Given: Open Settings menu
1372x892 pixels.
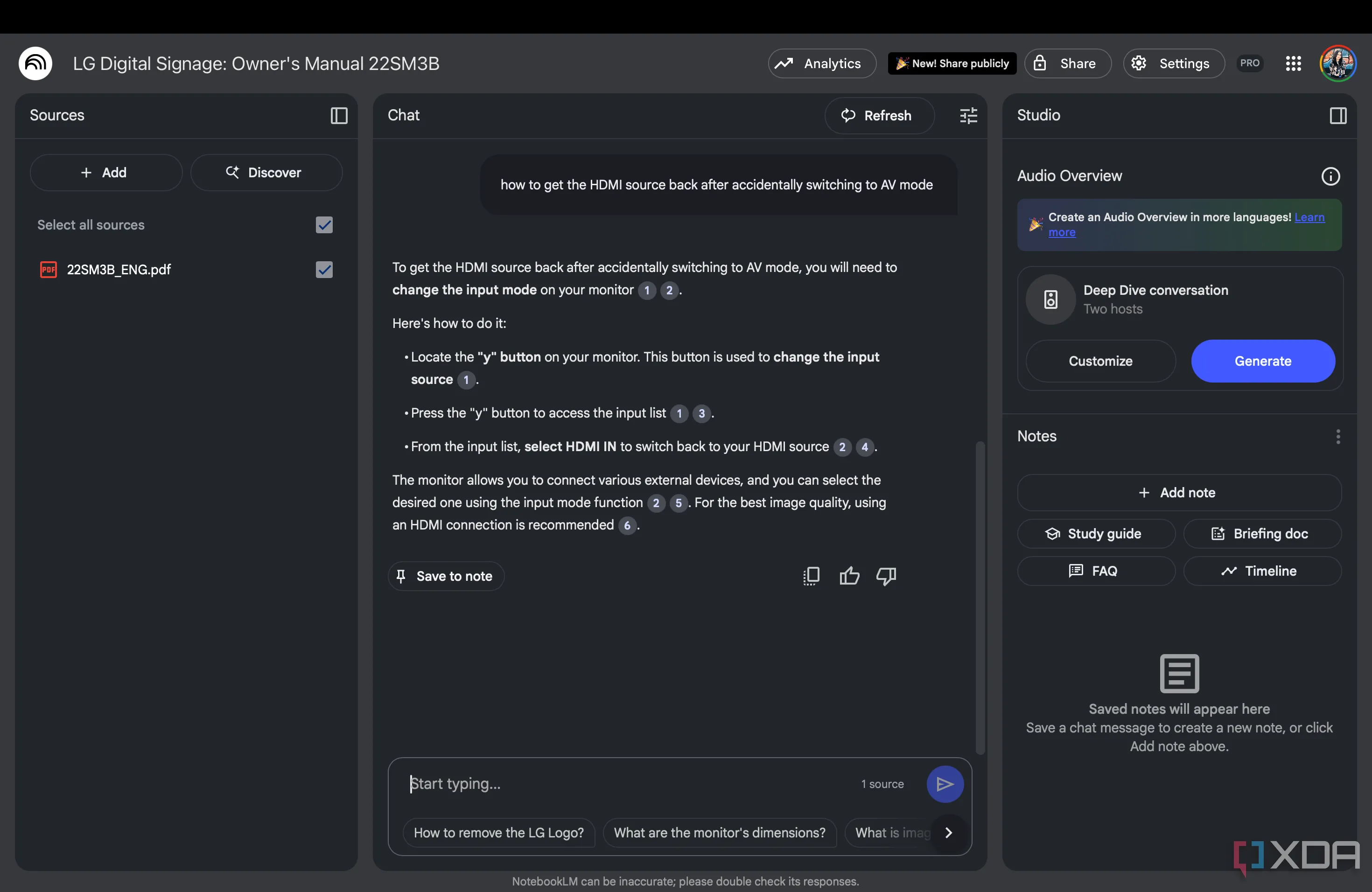Looking at the screenshot, I should coord(1174,63).
